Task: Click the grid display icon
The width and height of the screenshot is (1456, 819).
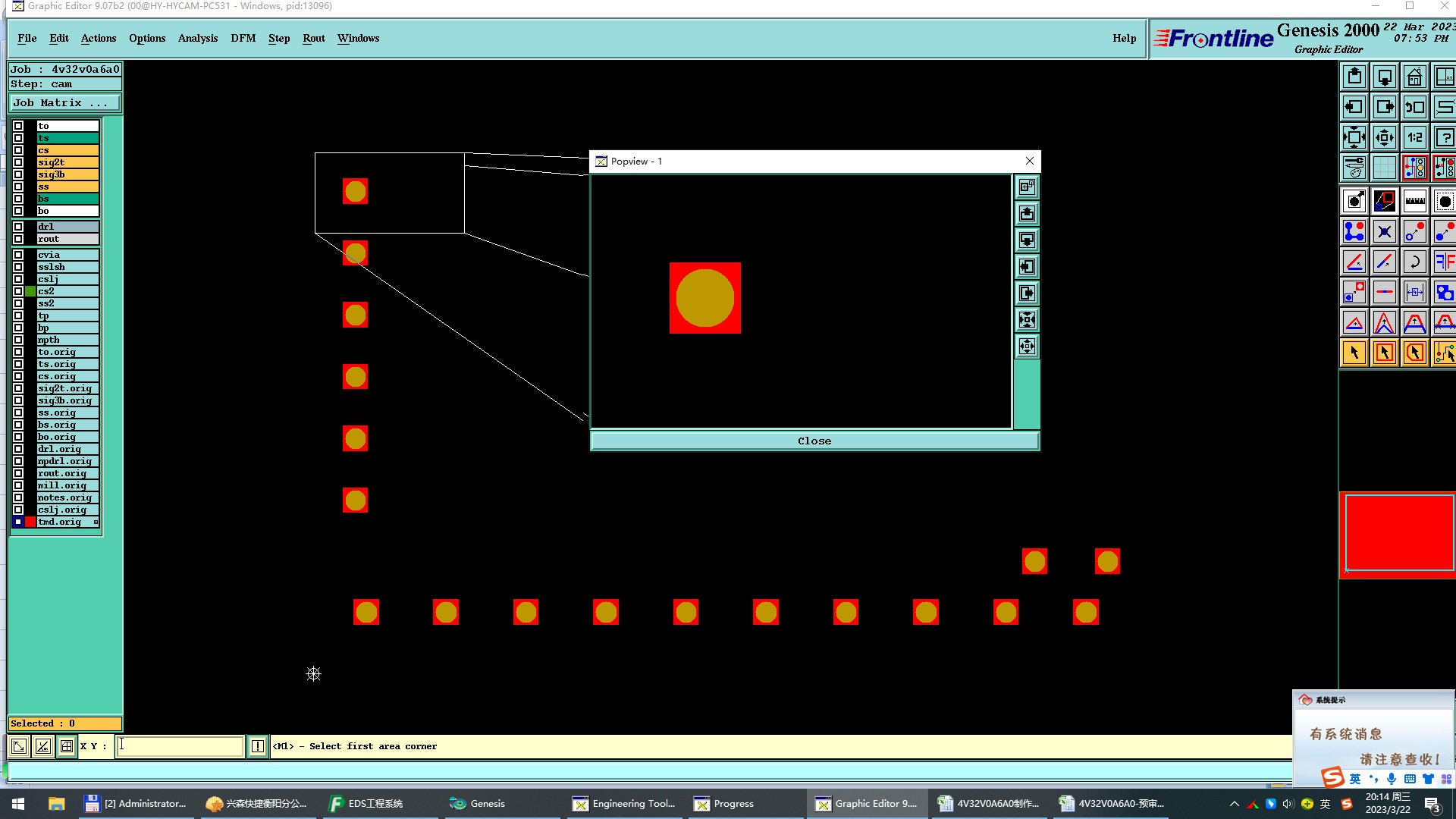Action: pos(1384,168)
